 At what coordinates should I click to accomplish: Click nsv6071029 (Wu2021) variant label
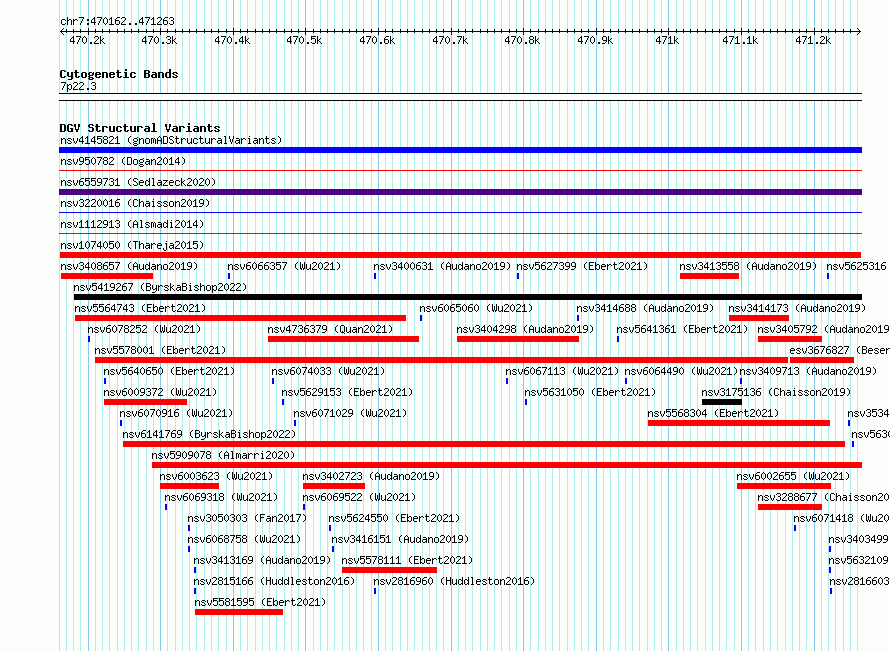coord(350,413)
